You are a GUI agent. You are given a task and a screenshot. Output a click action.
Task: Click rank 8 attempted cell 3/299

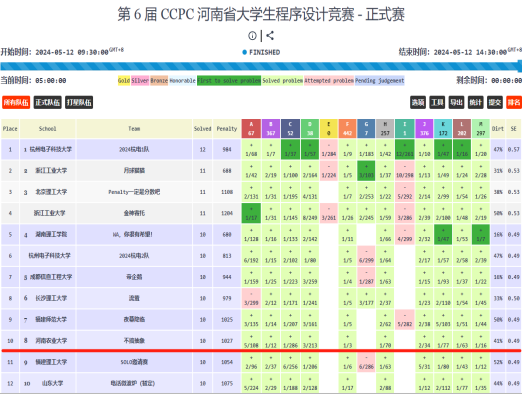[x=251, y=298]
